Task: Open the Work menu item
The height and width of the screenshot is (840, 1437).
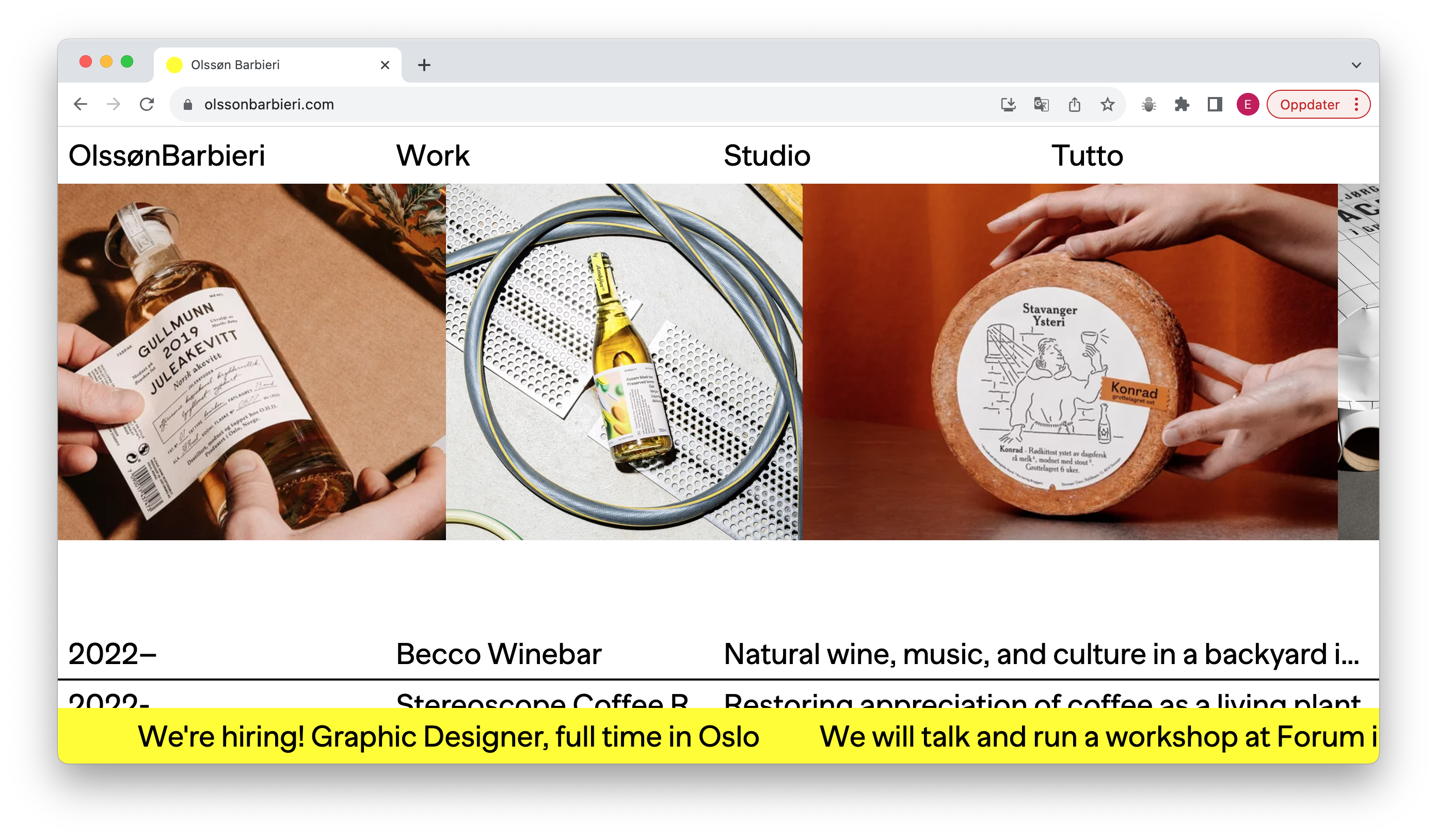Action: tap(433, 156)
